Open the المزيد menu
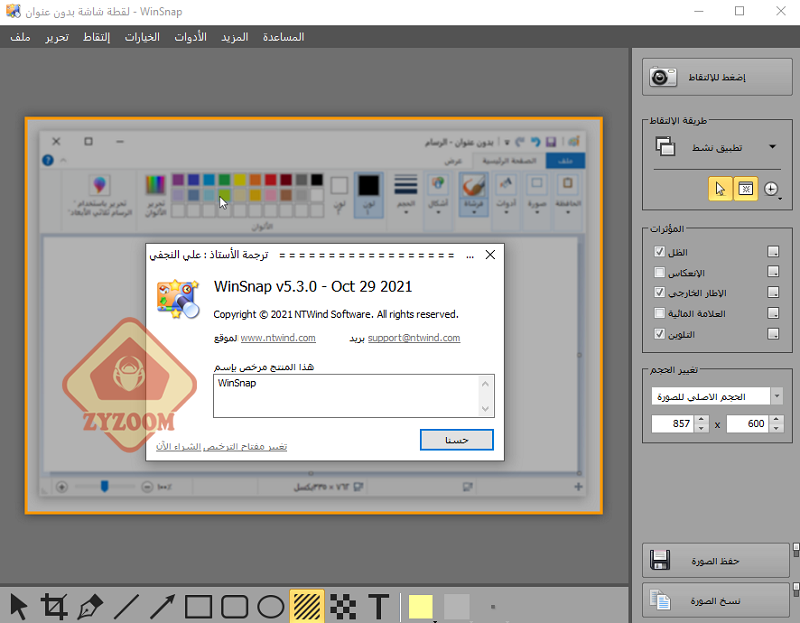Image resolution: width=800 pixels, height=623 pixels. click(x=235, y=37)
